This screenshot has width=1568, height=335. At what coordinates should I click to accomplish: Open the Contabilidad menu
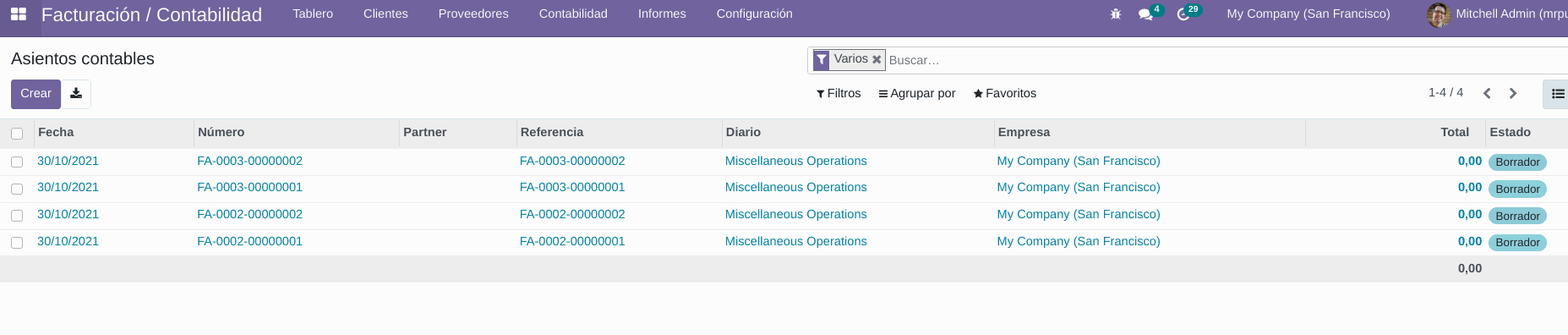point(573,14)
